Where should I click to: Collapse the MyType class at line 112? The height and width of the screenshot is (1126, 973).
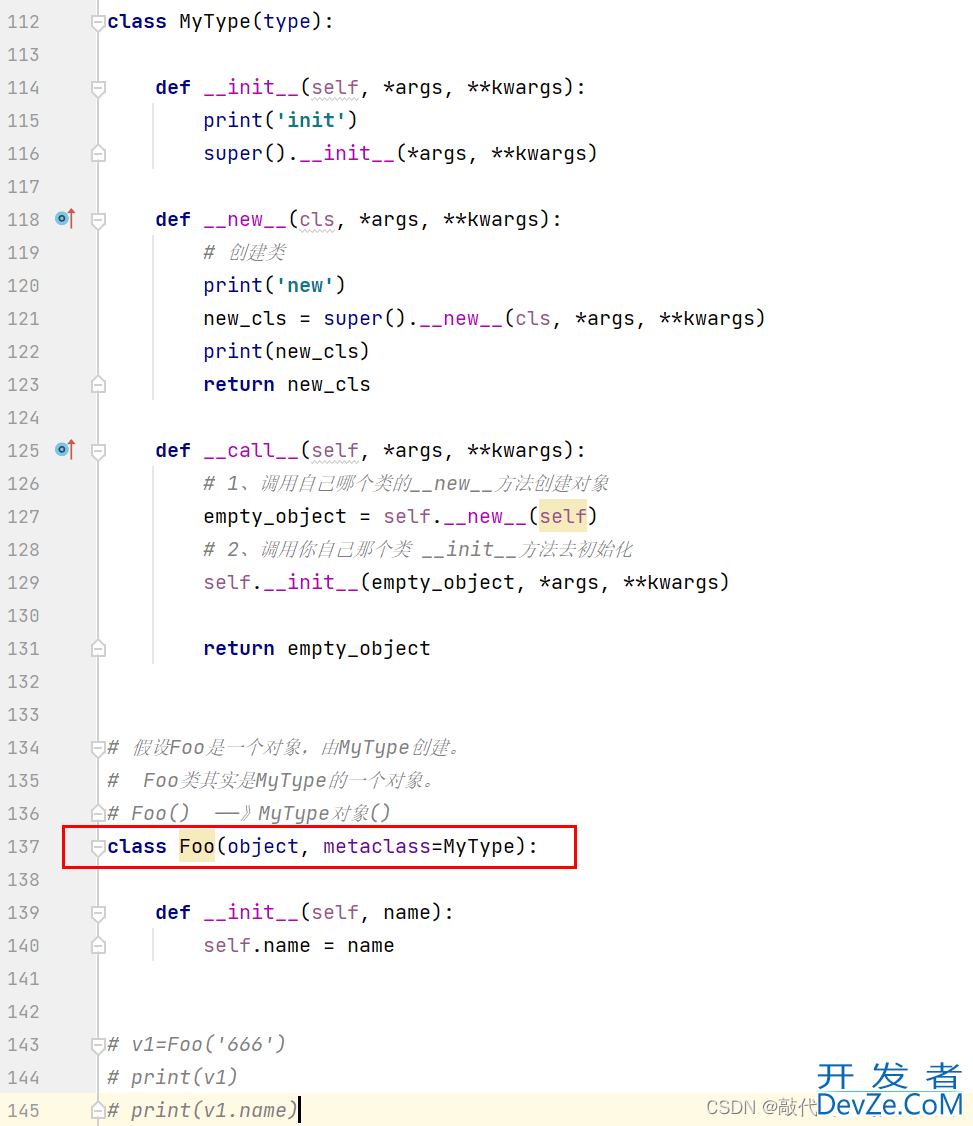click(x=98, y=23)
